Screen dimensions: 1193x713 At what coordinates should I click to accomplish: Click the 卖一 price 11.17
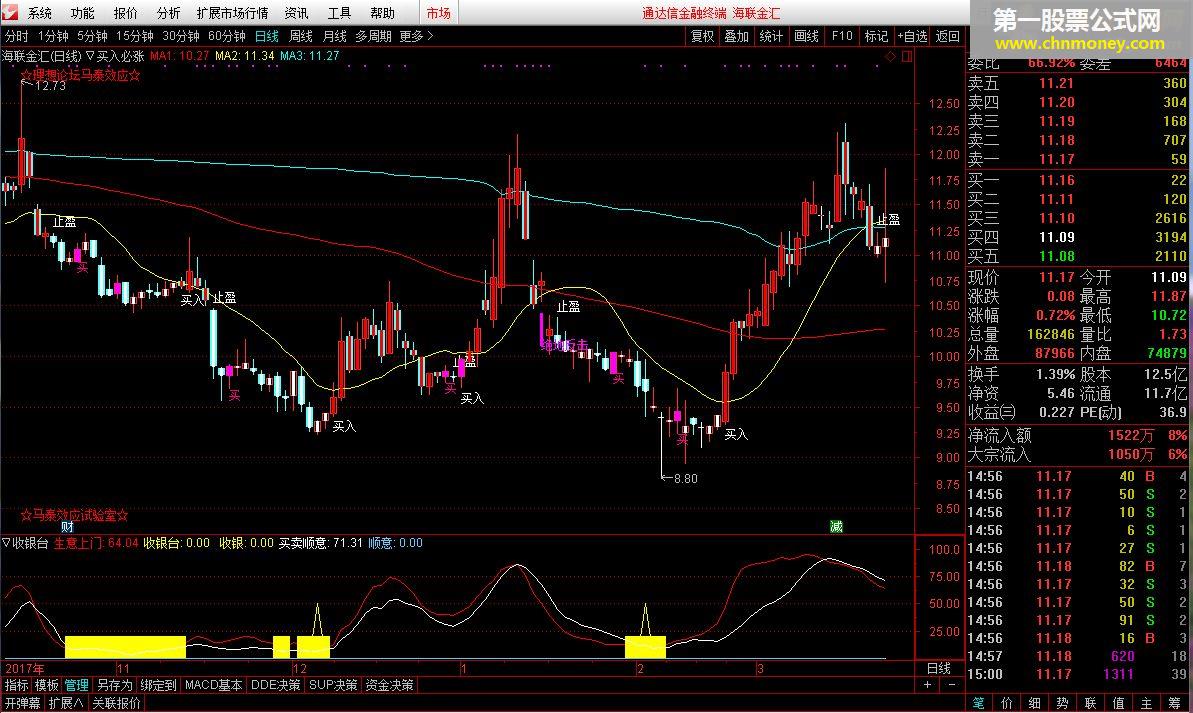click(x=1057, y=159)
